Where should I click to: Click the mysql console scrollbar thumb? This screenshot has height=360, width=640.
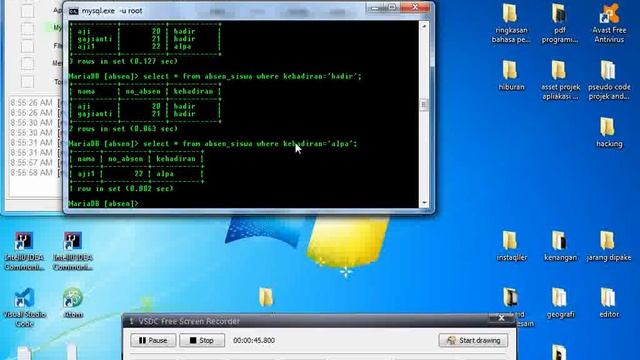pos(424,104)
